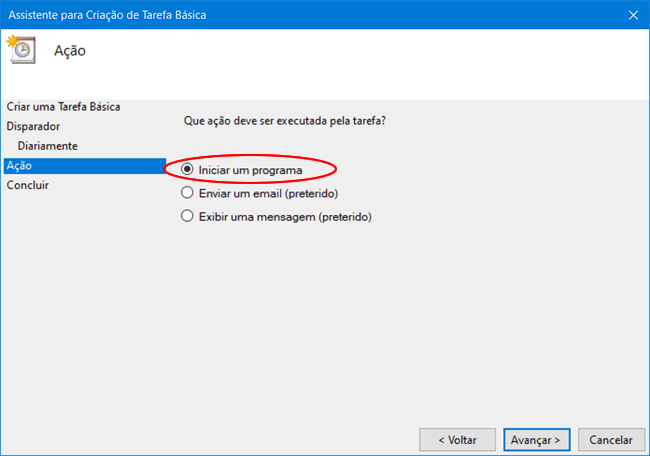The image size is (650, 456).
Task: Click the 'Exibir uma mensagem (preterido)' label text
Action: coord(285,215)
